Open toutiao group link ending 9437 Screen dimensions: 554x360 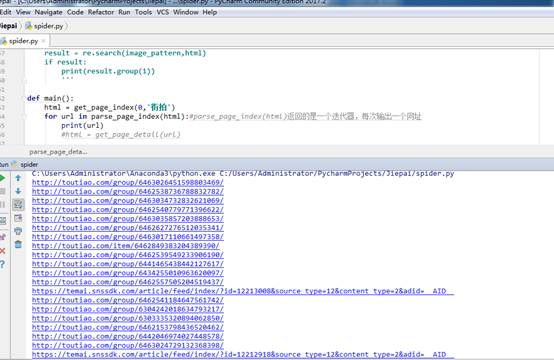[128, 282]
